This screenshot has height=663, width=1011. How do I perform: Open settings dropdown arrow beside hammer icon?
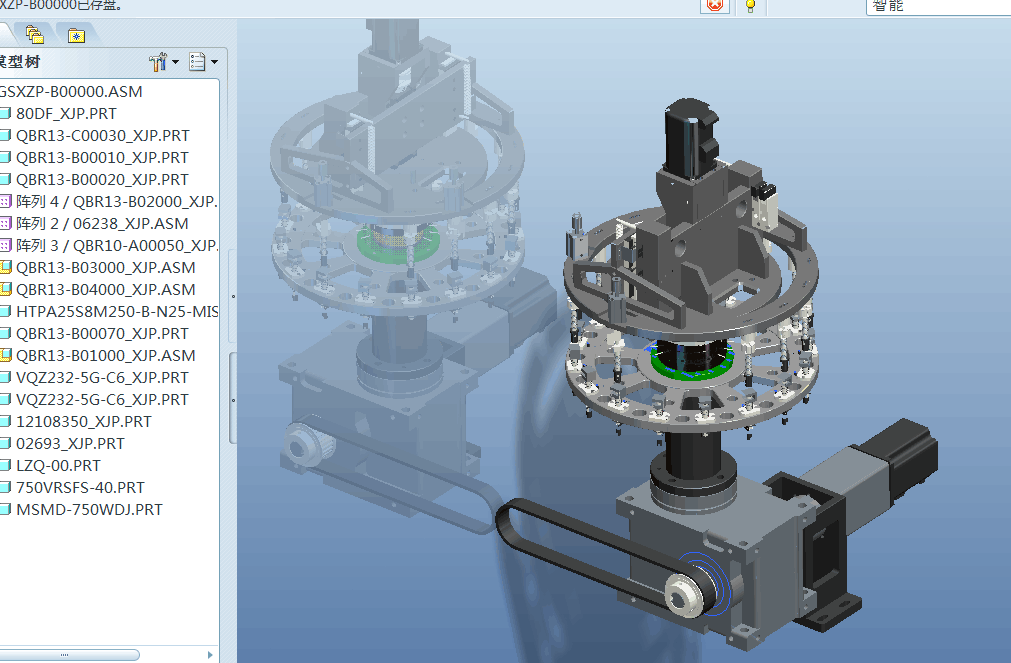point(175,62)
